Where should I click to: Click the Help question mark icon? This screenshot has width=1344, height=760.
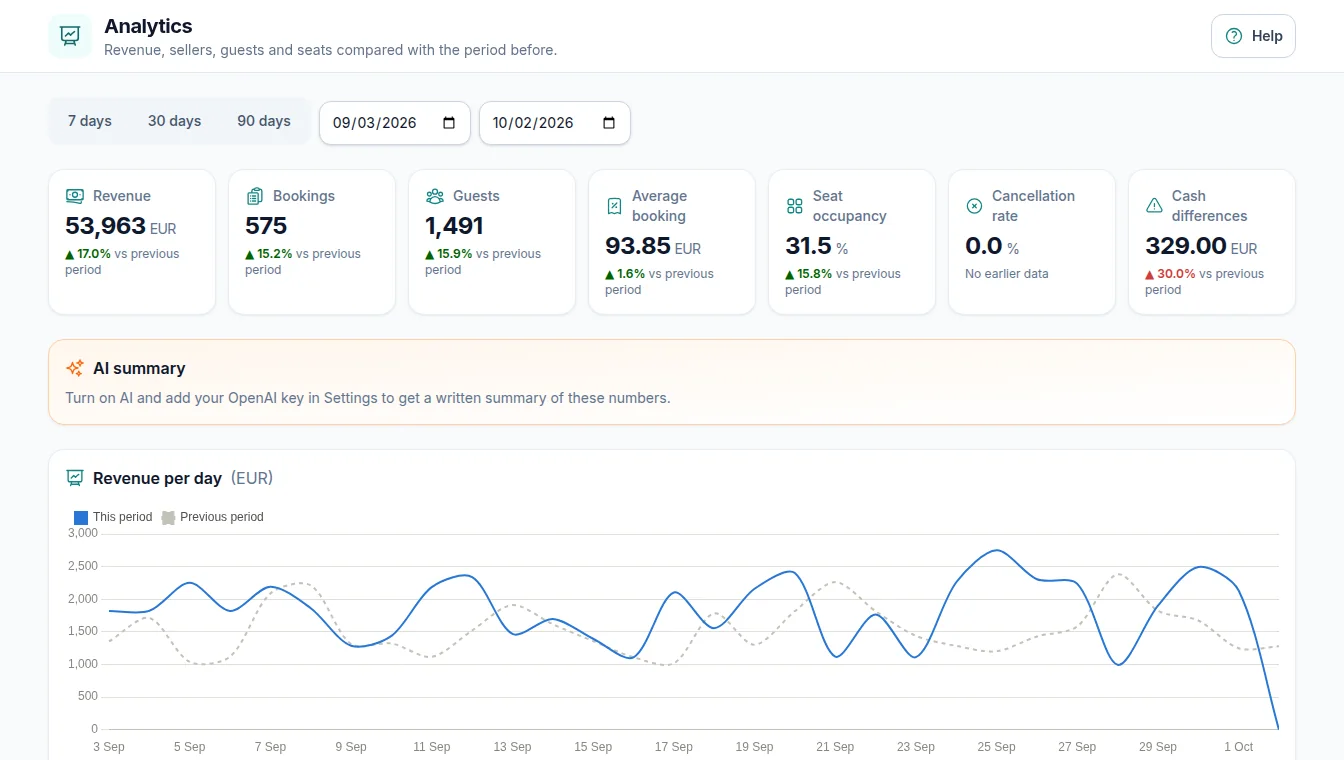[x=1234, y=36]
